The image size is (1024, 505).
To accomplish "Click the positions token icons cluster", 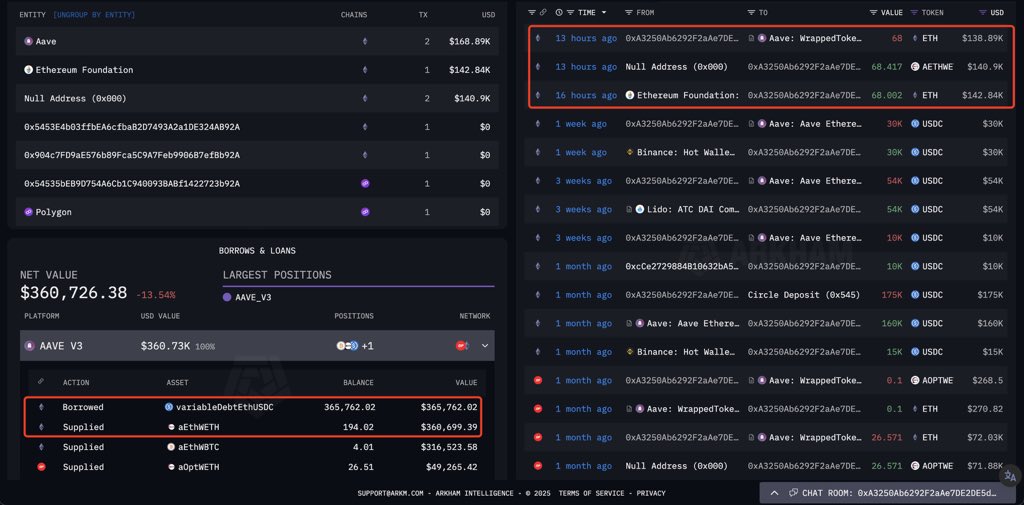I will tap(347, 346).
